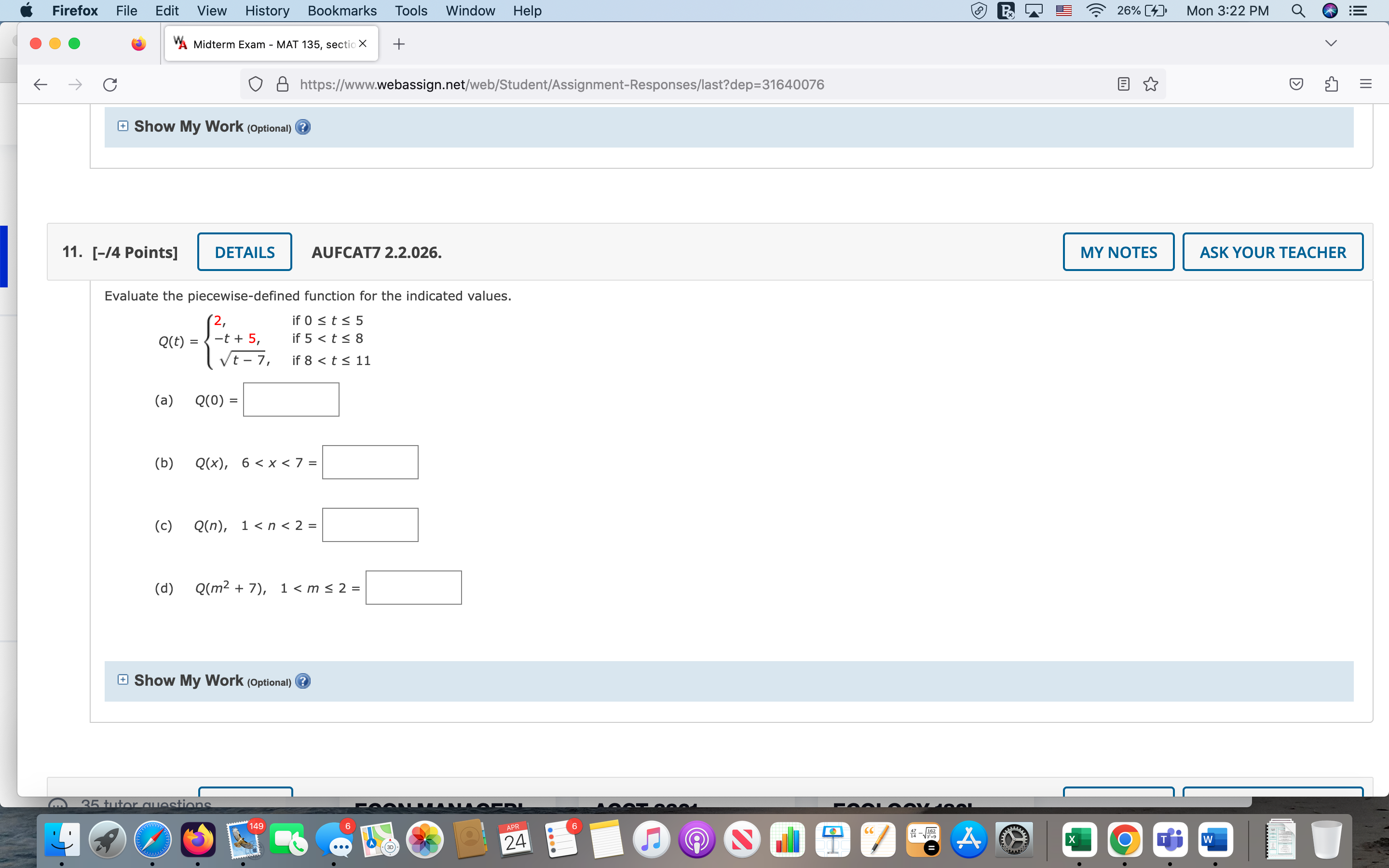Open Siri from the menu bar

click(x=1331, y=10)
